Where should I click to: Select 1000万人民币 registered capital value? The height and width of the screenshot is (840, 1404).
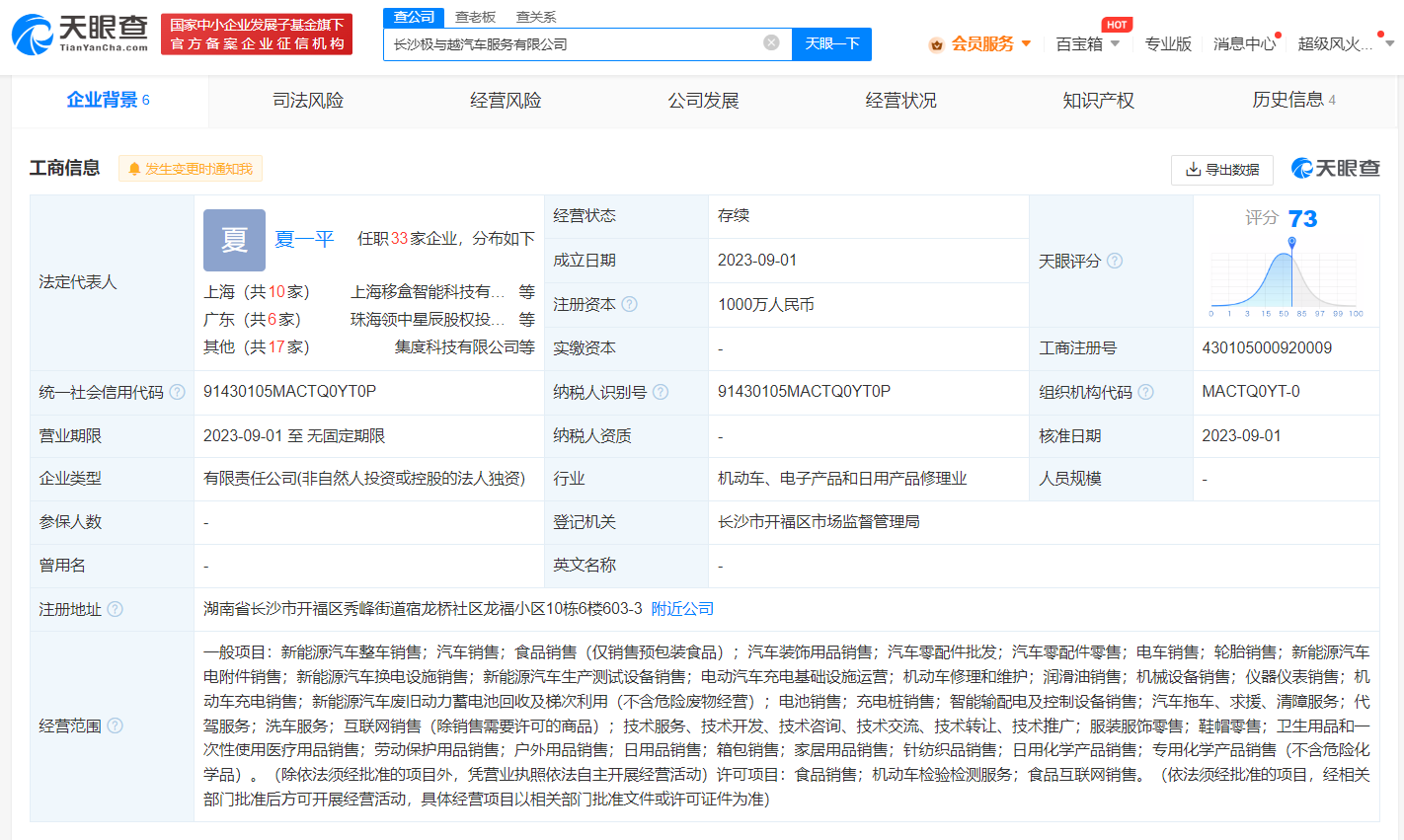(766, 305)
